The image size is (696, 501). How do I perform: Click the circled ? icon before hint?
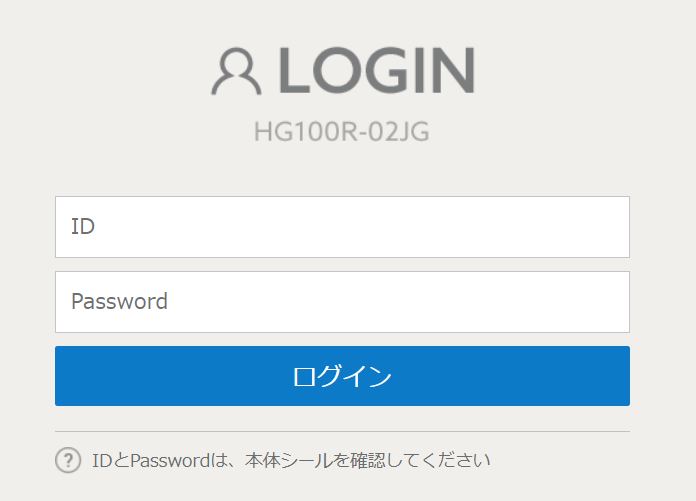pyautogui.click(x=67, y=460)
